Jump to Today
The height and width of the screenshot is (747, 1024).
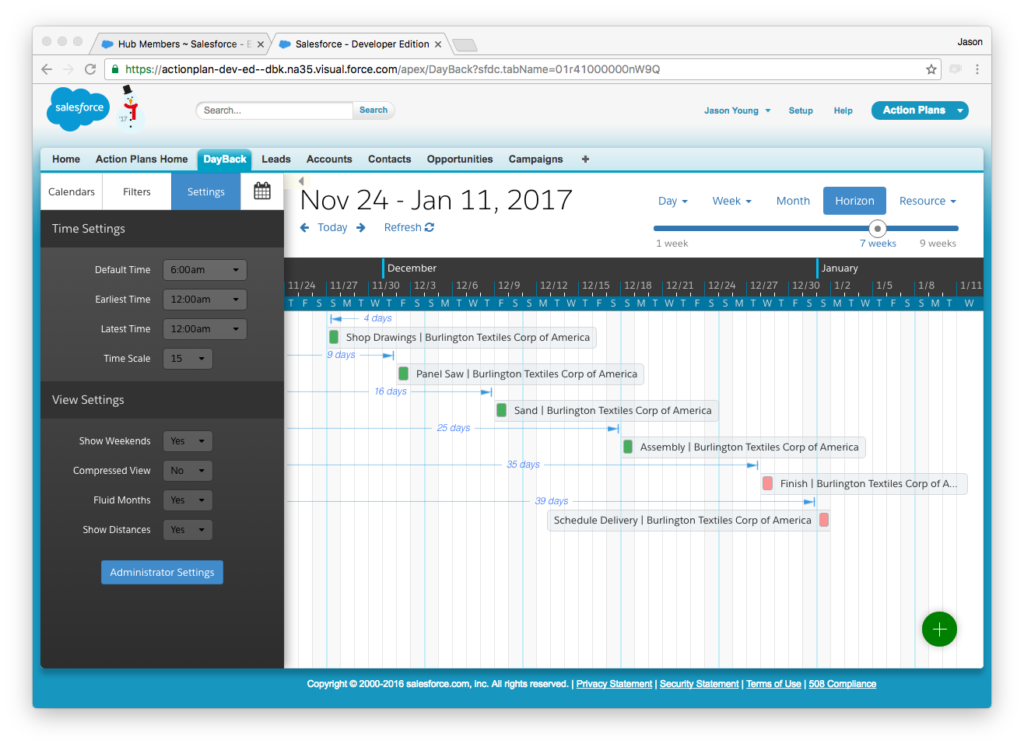332,227
